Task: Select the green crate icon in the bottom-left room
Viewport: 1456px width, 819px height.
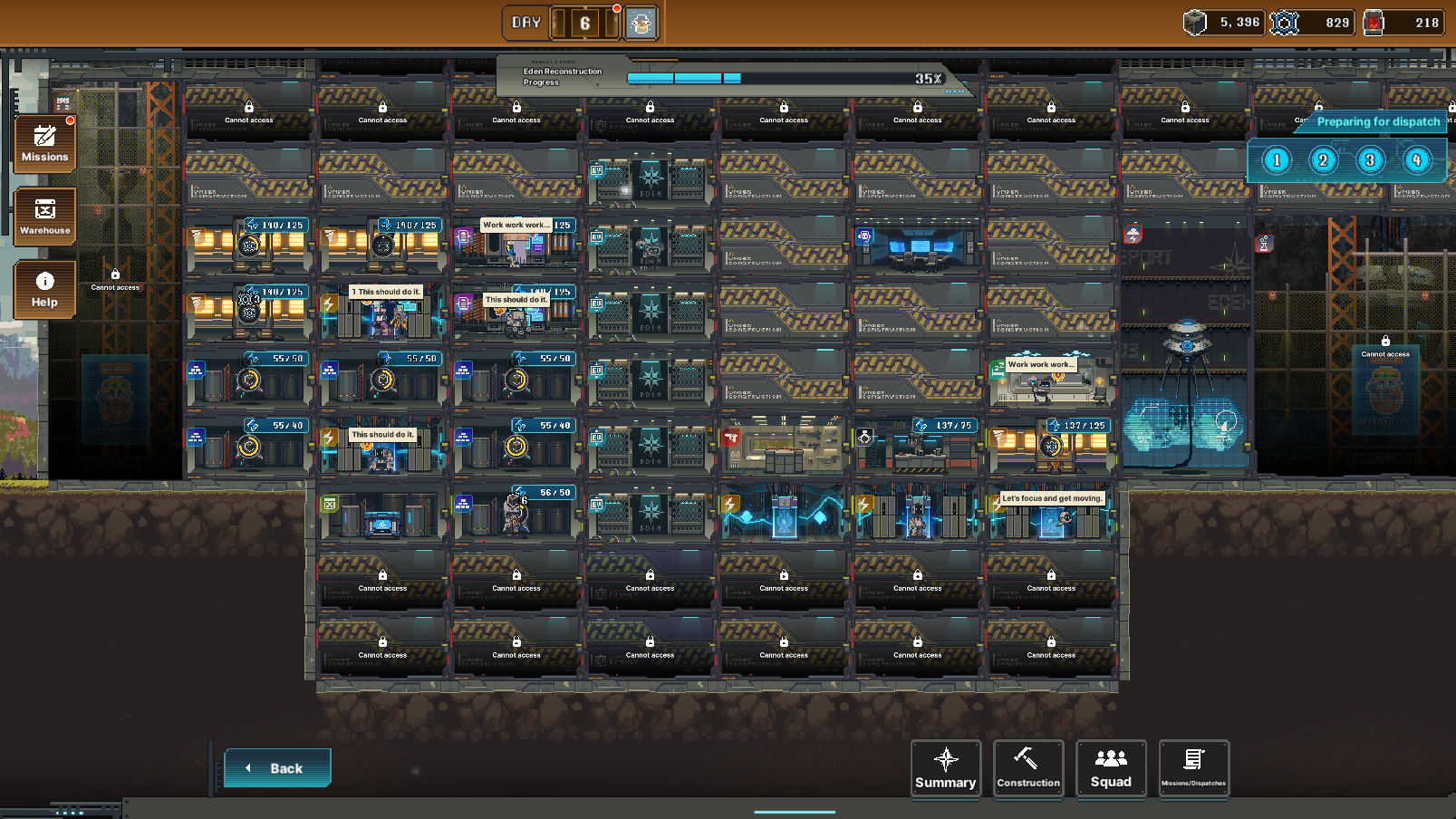Action: click(330, 504)
